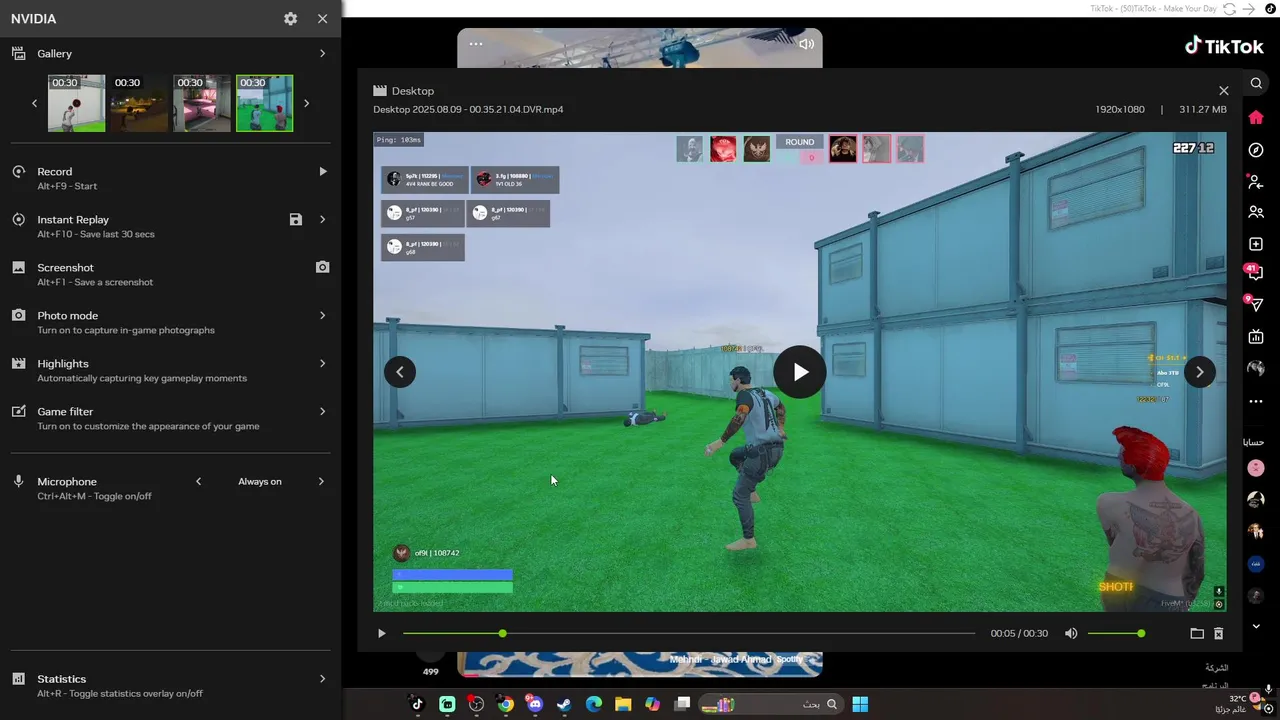The image size is (1280, 720).
Task: Close the NVIDIA overlay panel
Action: 322,19
